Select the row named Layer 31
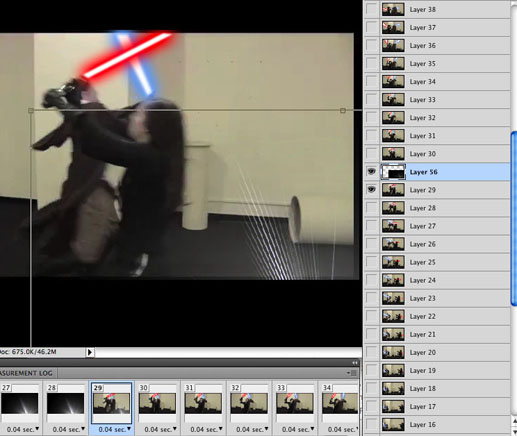The height and width of the screenshot is (436, 517). (x=437, y=136)
